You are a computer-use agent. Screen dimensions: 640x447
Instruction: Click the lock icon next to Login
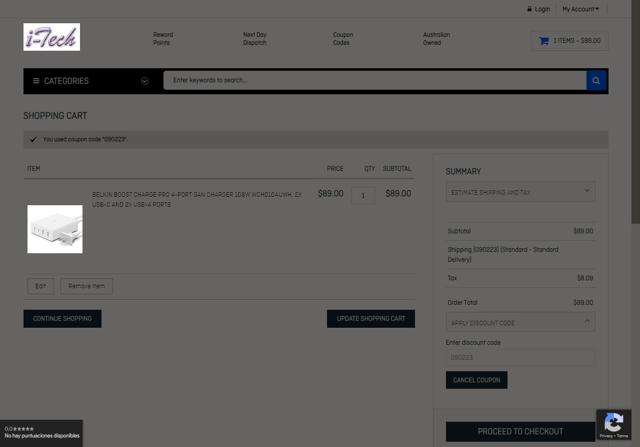click(529, 9)
